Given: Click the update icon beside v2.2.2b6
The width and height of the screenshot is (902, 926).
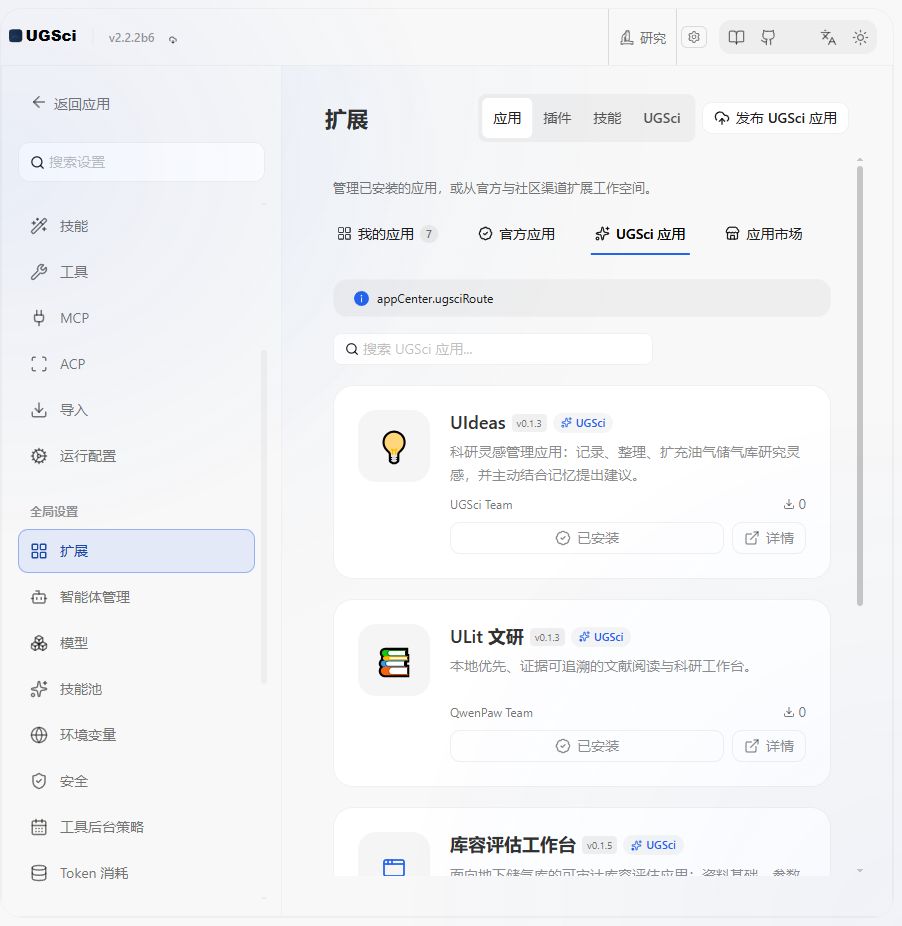Looking at the screenshot, I should click(172, 39).
